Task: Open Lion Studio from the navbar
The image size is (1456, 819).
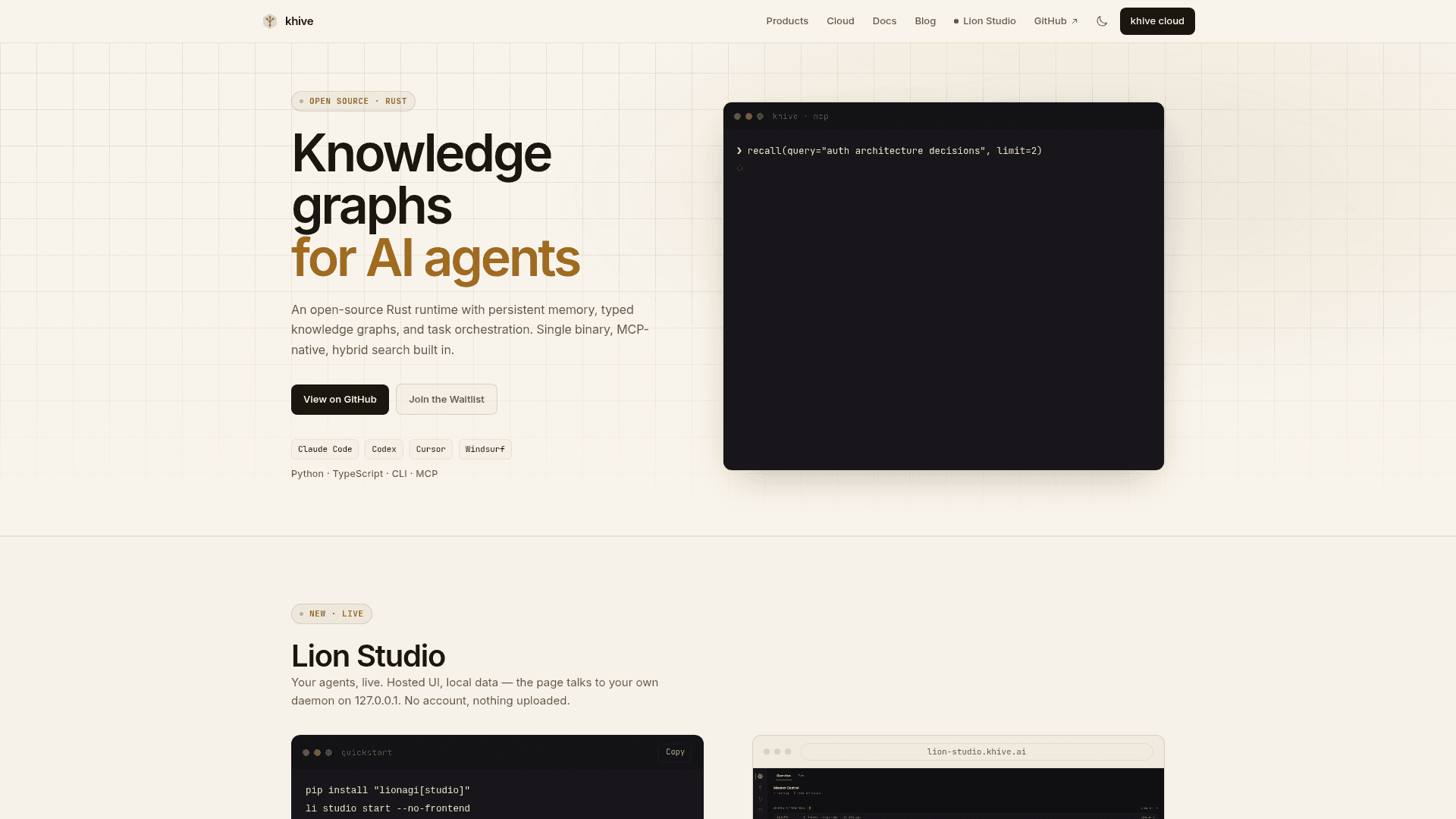Action: [x=984, y=21]
